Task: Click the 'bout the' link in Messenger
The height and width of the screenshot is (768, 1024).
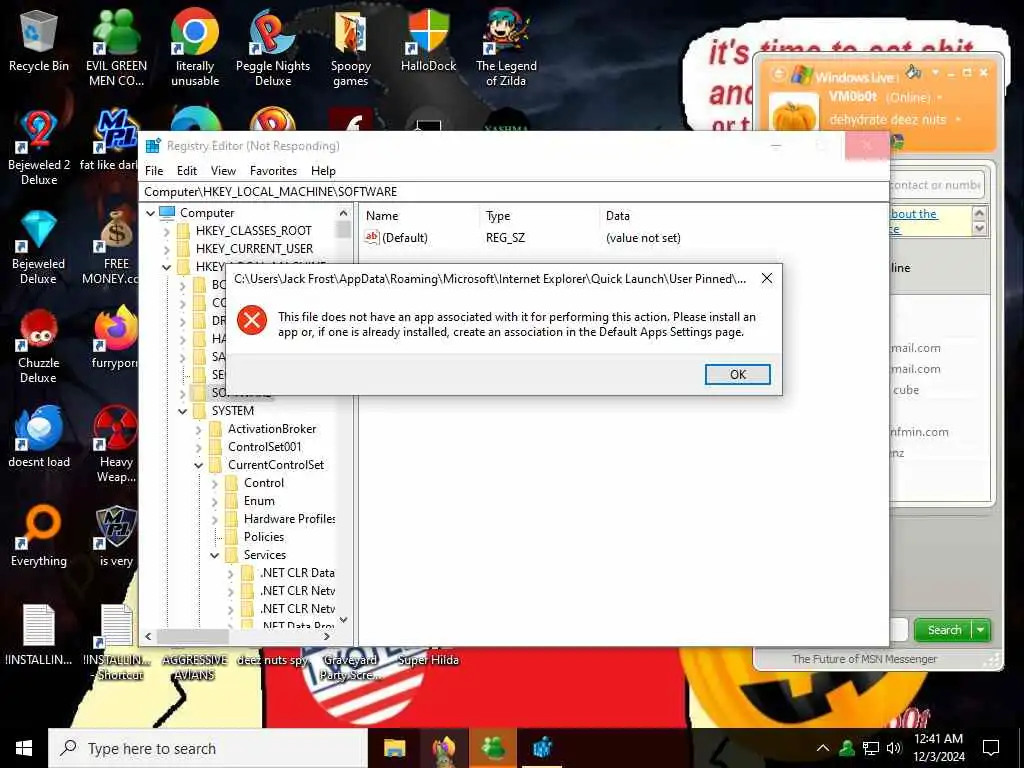Action: (x=914, y=214)
